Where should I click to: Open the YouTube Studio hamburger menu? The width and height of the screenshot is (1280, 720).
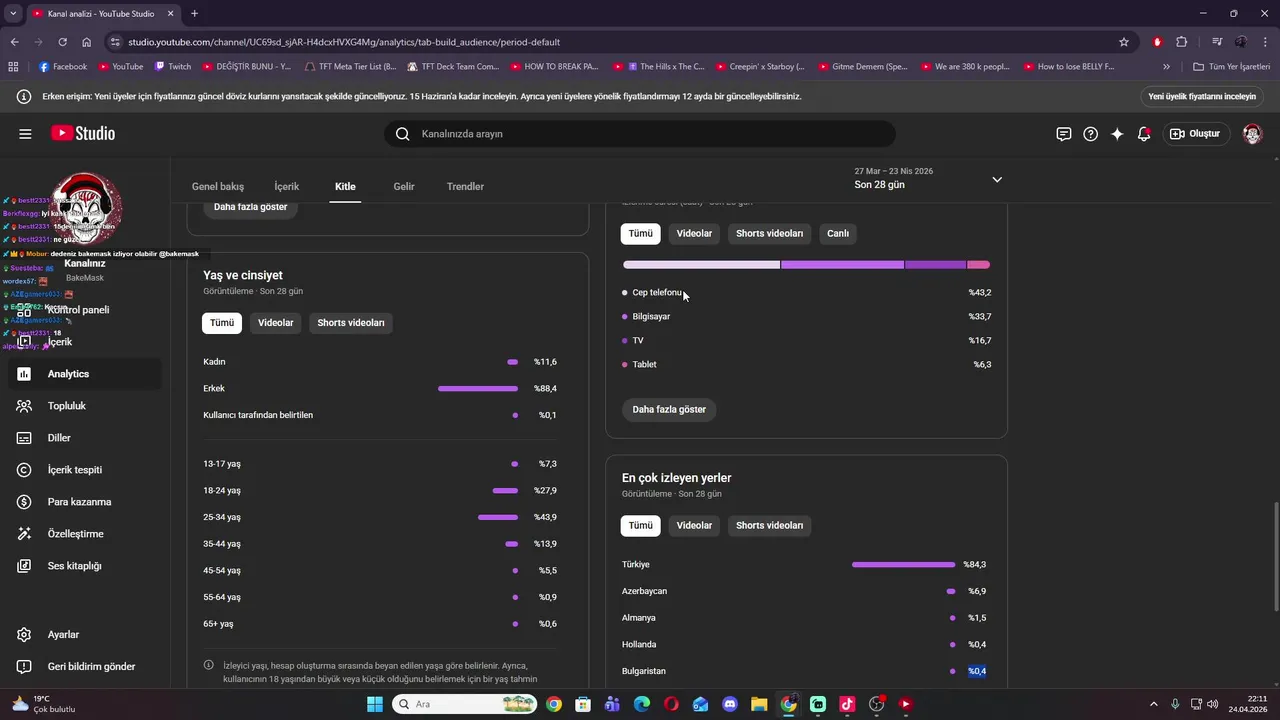[x=25, y=134]
